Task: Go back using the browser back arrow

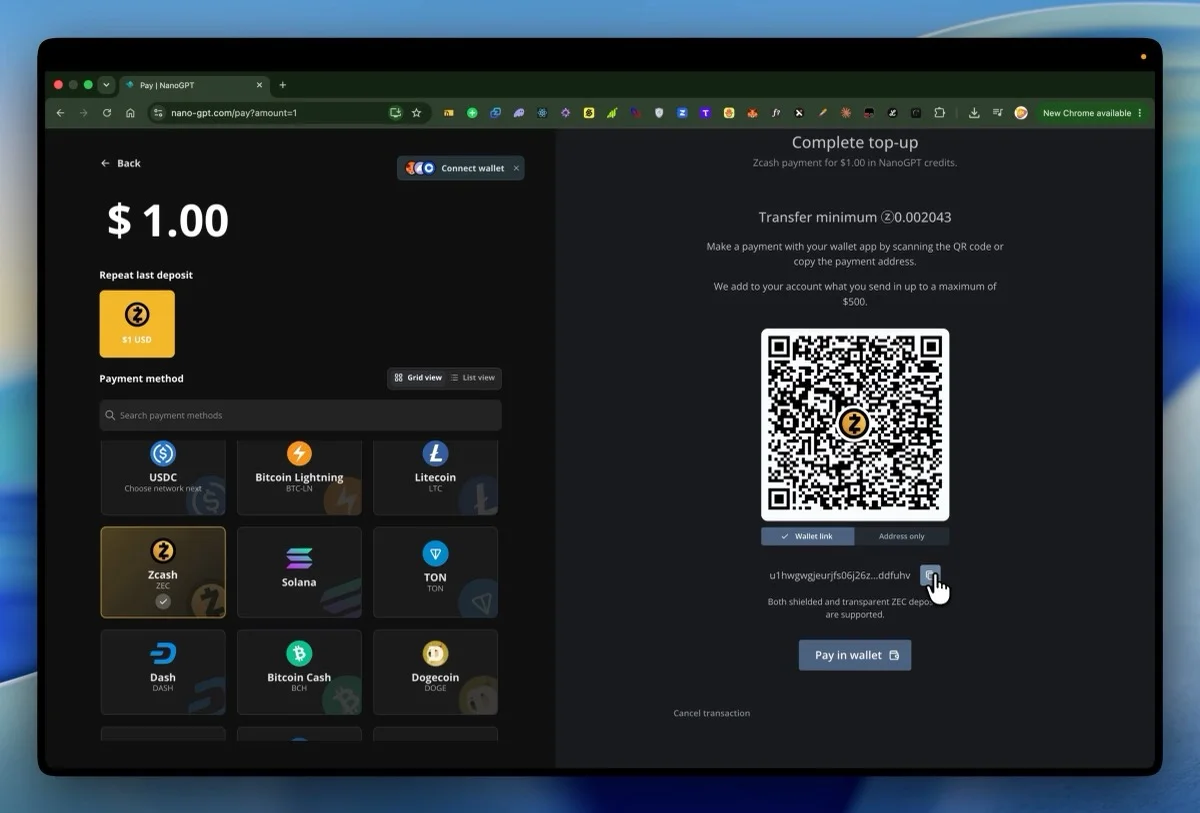Action: (60, 113)
